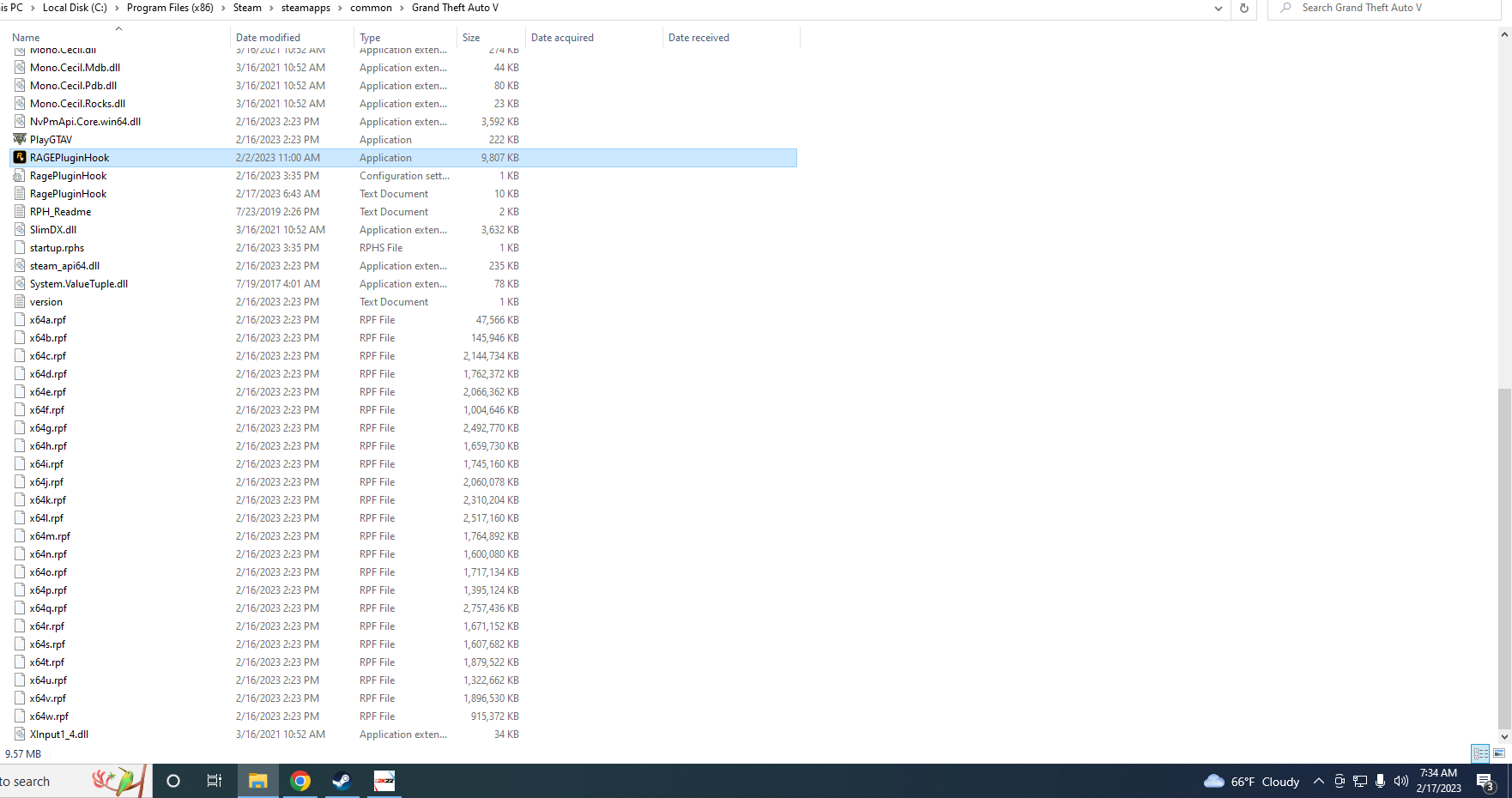Expand the common breadcrumb chevron

(402, 8)
